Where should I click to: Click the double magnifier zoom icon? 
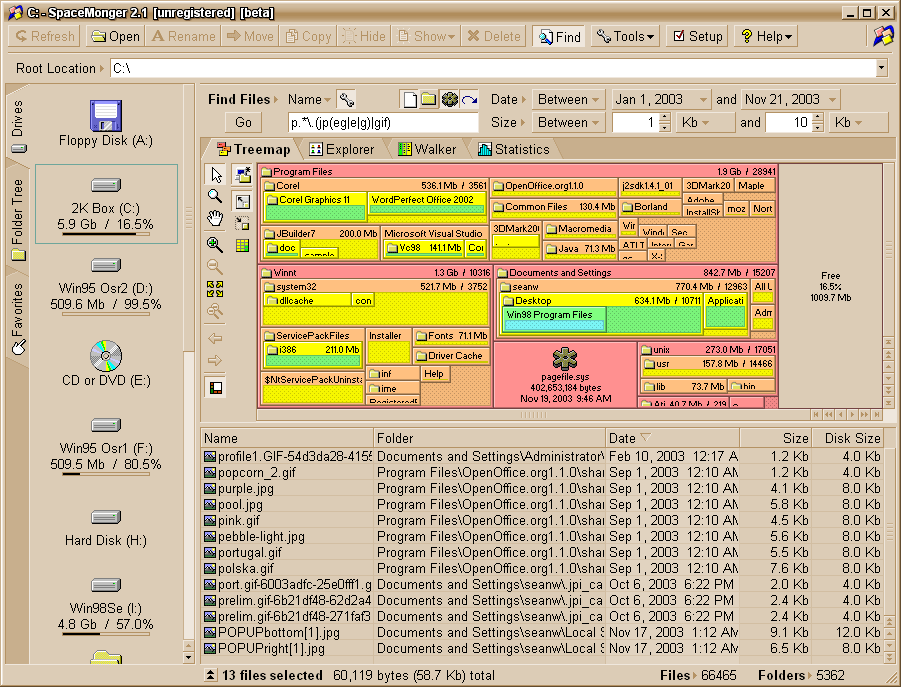[215, 311]
